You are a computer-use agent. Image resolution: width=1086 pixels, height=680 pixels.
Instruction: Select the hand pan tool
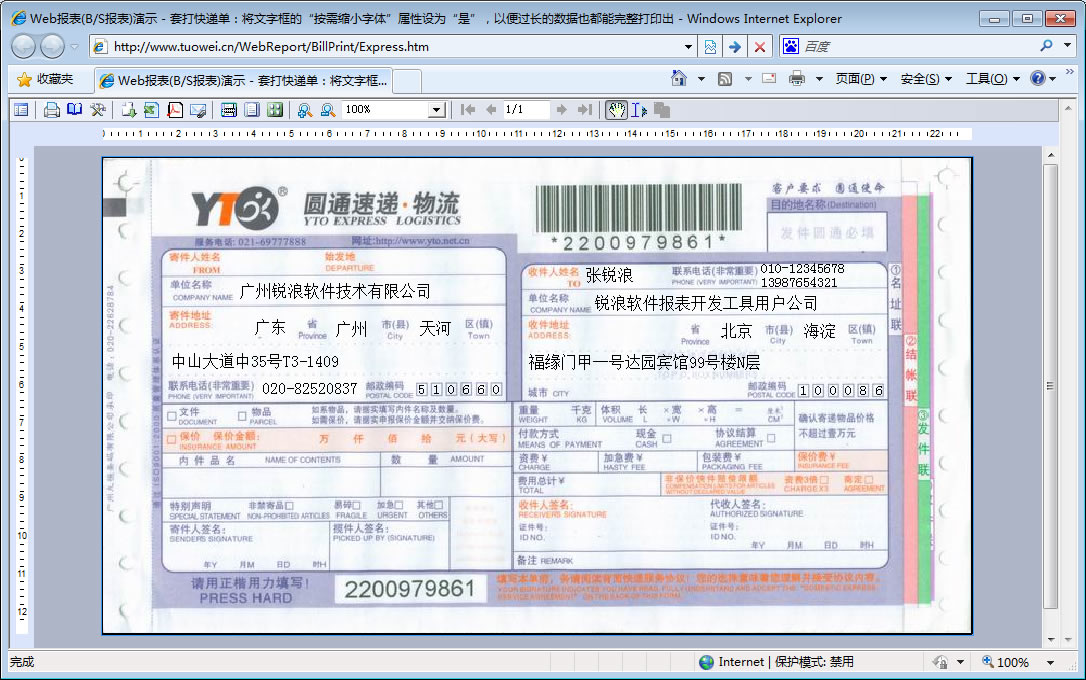coord(616,110)
